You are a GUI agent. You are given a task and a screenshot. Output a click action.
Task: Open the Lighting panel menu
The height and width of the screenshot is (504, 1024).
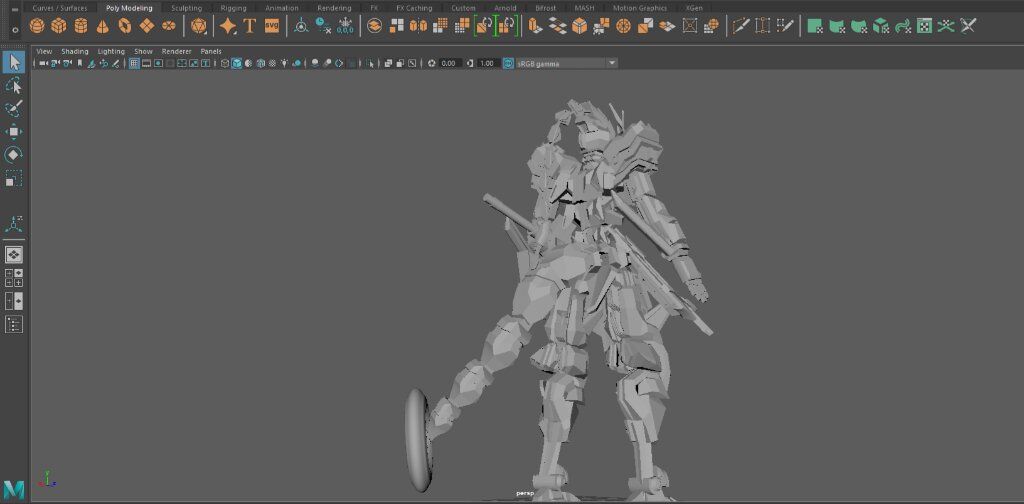click(x=111, y=51)
